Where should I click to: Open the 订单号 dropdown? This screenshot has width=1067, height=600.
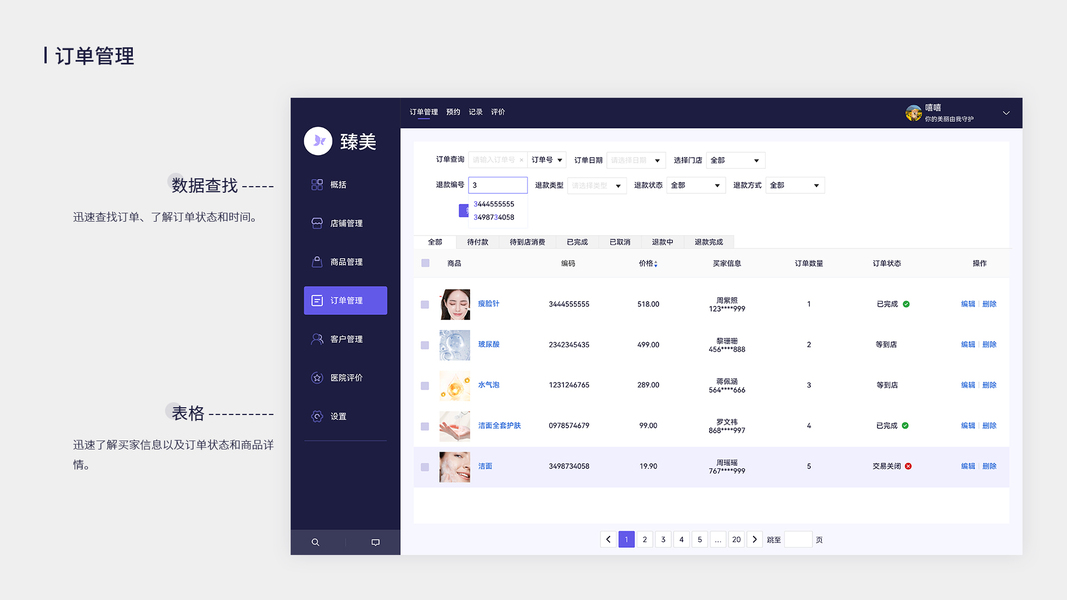(x=546, y=160)
